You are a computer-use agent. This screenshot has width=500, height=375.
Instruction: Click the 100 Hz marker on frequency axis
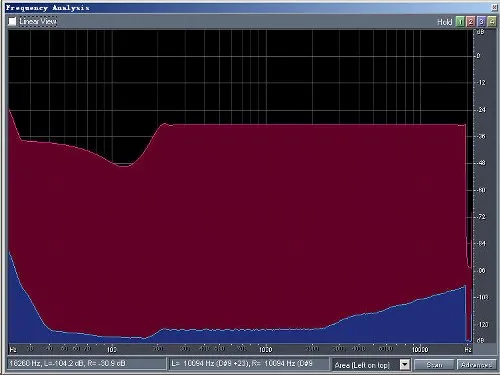tap(112, 349)
